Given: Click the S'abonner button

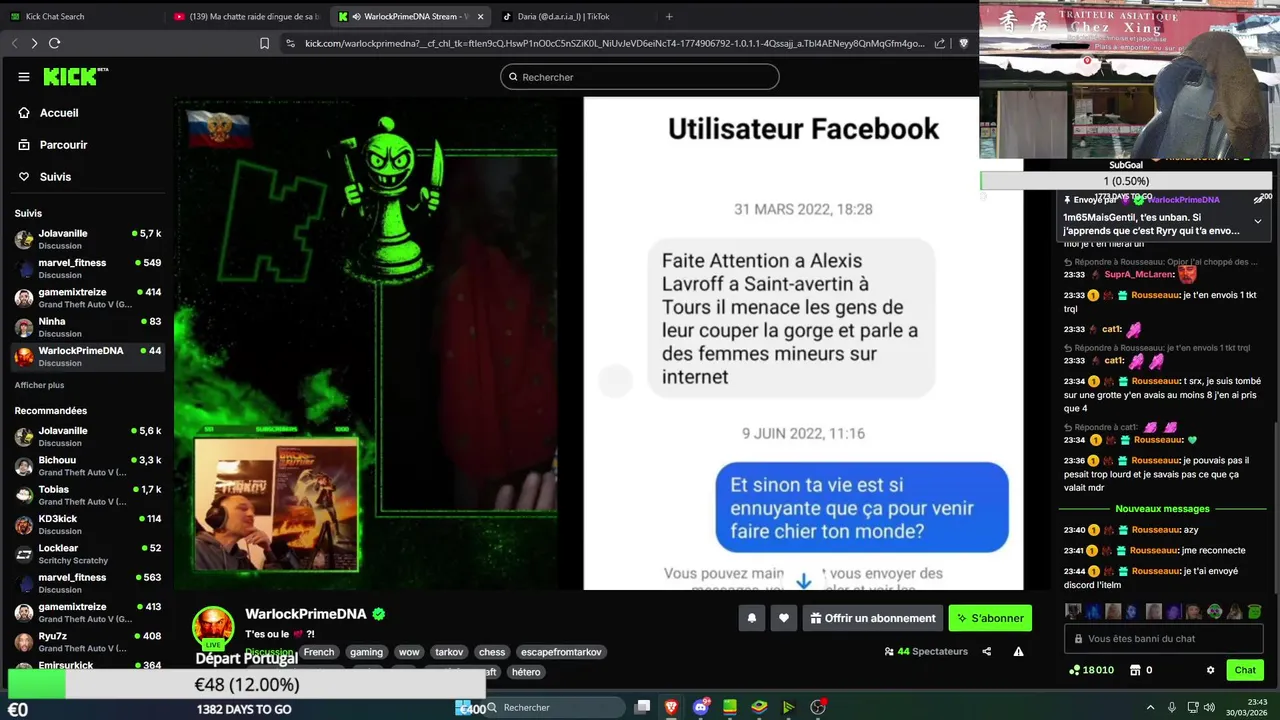Looking at the screenshot, I should (990, 618).
